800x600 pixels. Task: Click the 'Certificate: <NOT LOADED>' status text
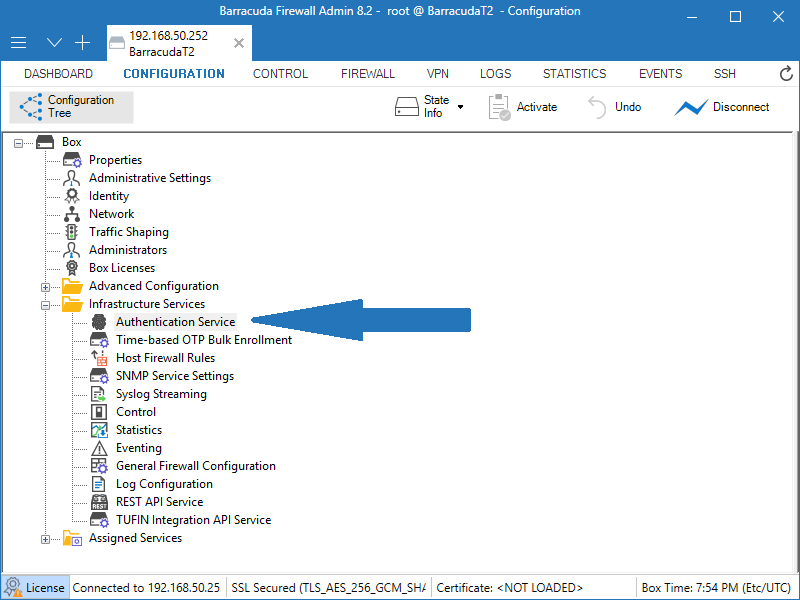(509, 588)
